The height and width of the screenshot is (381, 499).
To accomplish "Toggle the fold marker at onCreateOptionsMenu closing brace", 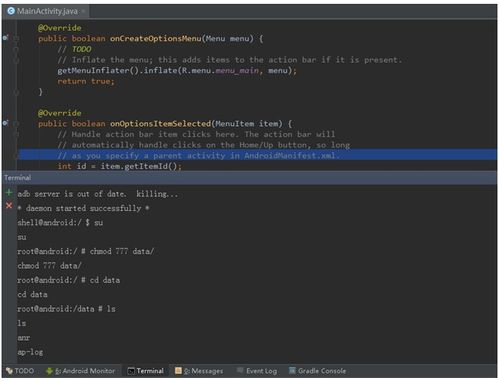I will tap(16, 92).
